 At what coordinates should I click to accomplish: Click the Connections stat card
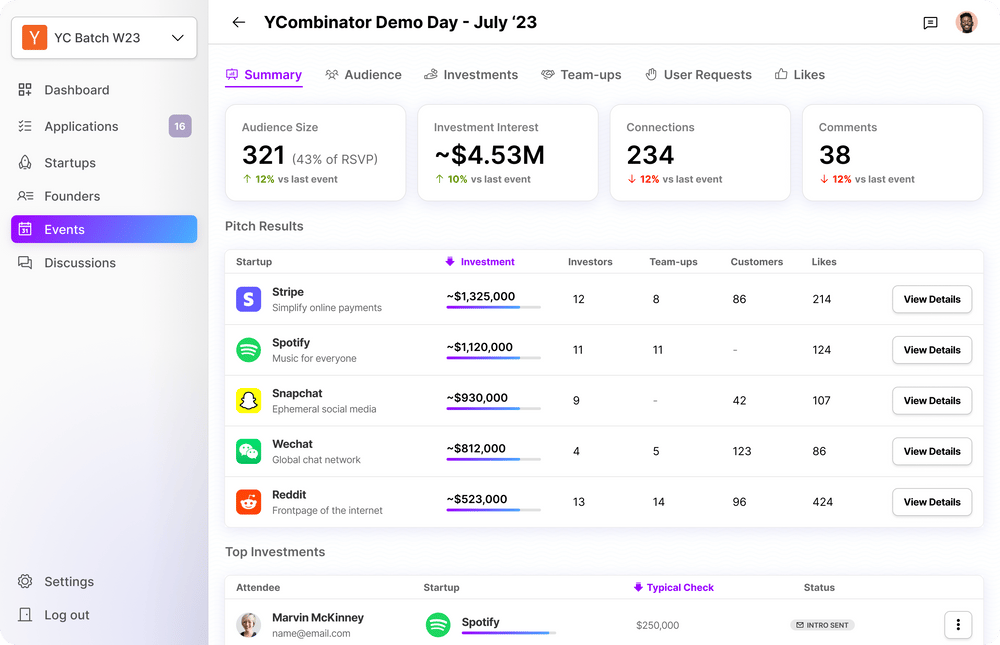coord(700,152)
